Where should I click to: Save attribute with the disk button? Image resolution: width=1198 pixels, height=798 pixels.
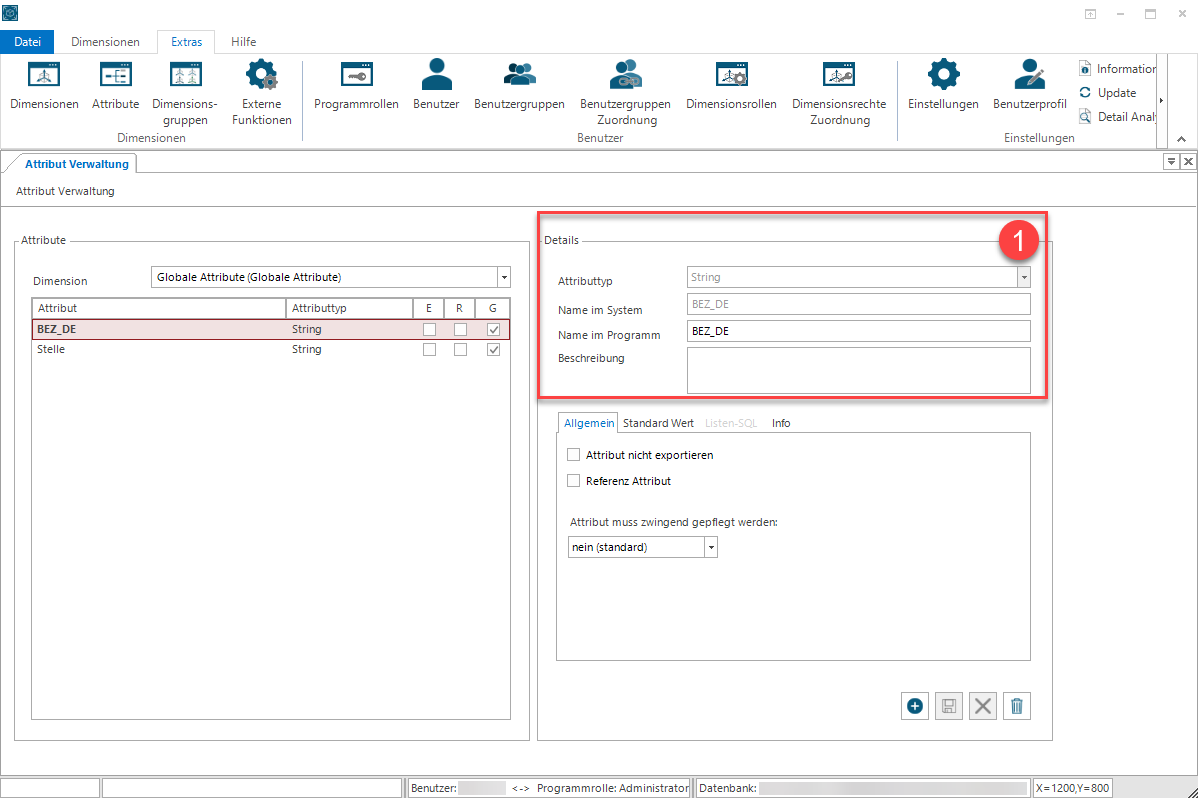pyautogui.click(x=949, y=706)
